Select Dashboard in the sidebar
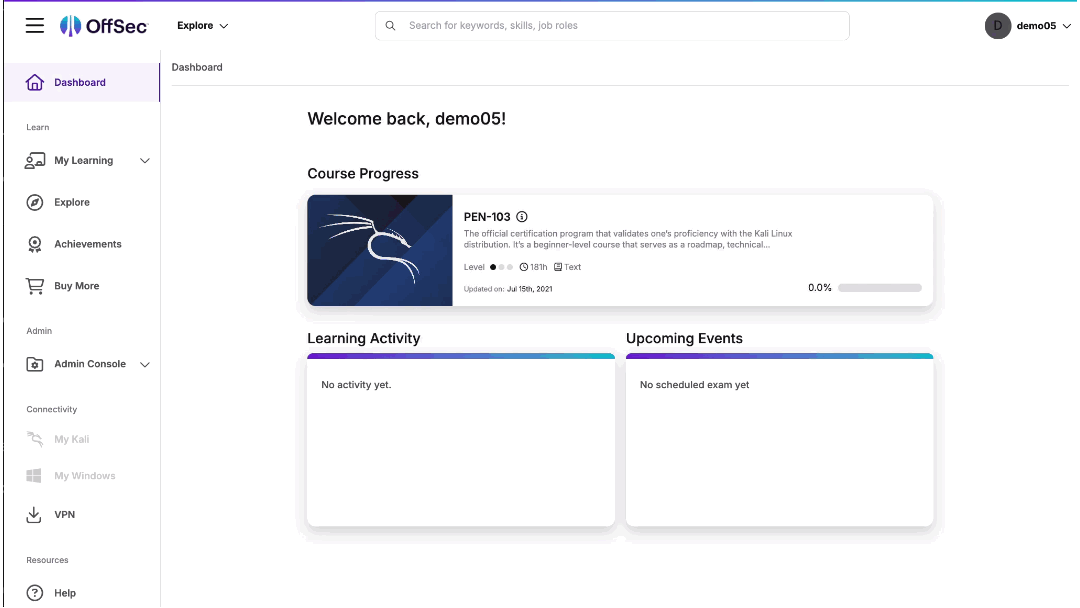Screen dimensions: 1080x608 tap(82, 83)
